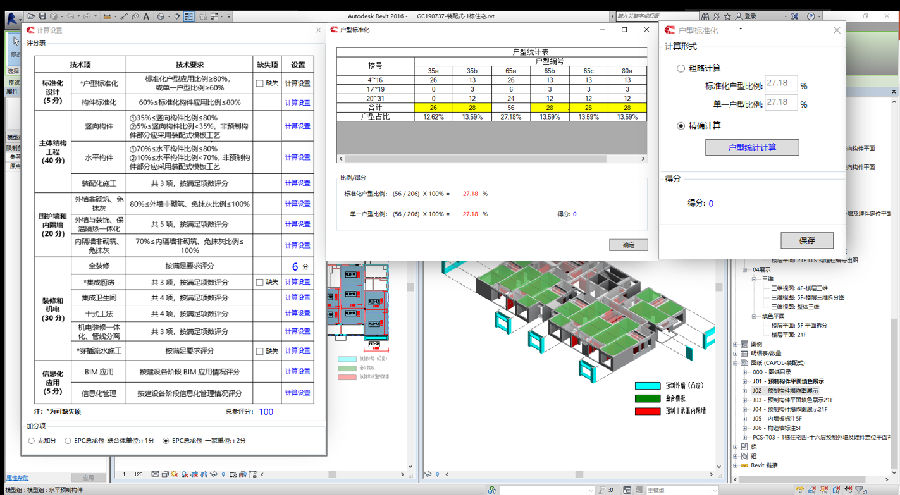Click the 户型统计计算 button

[x=753, y=147]
